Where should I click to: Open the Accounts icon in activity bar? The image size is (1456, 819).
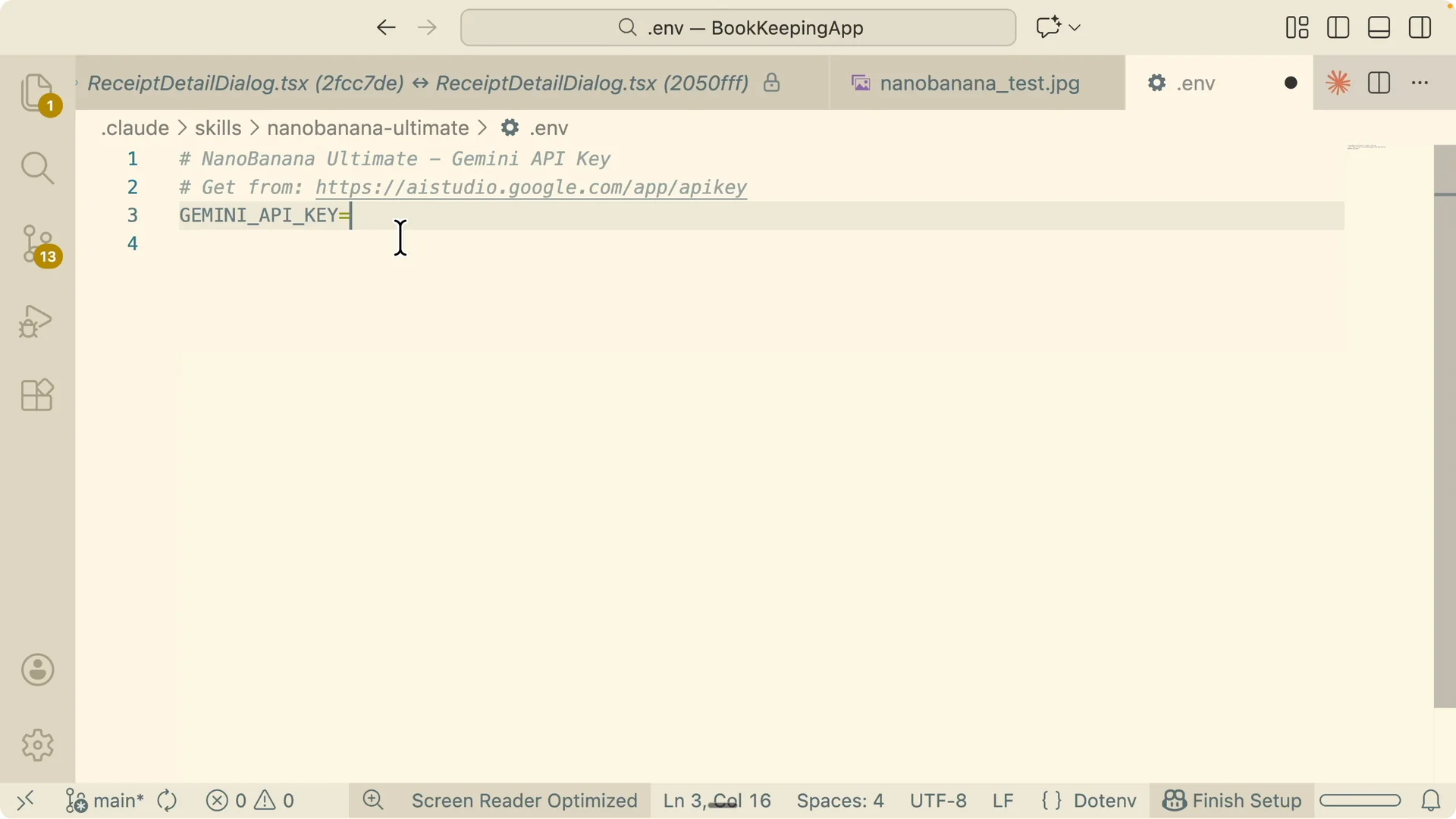[x=37, y=670]
